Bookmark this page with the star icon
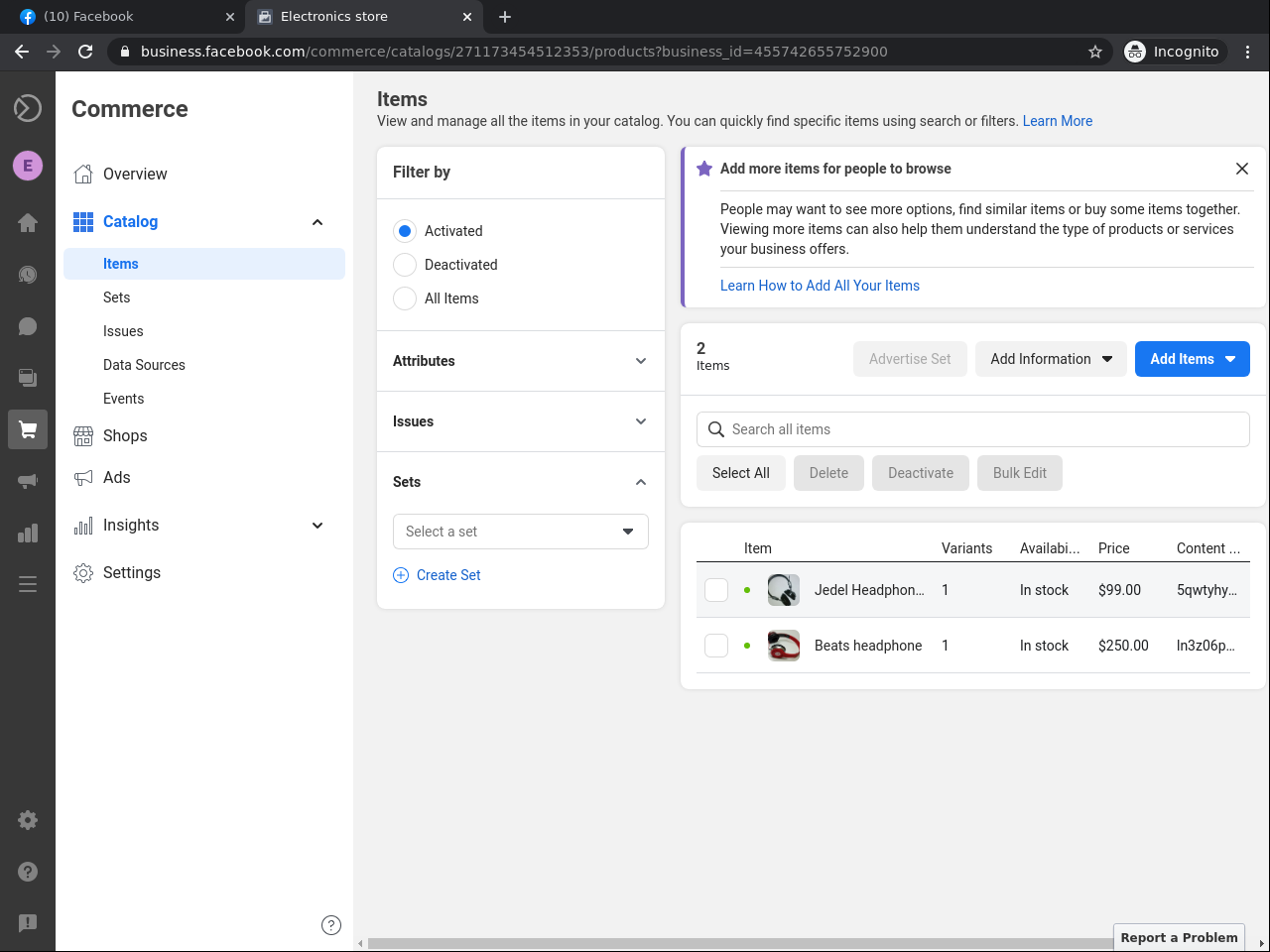Viewport: 1270px width, 952px height. 1095,52
